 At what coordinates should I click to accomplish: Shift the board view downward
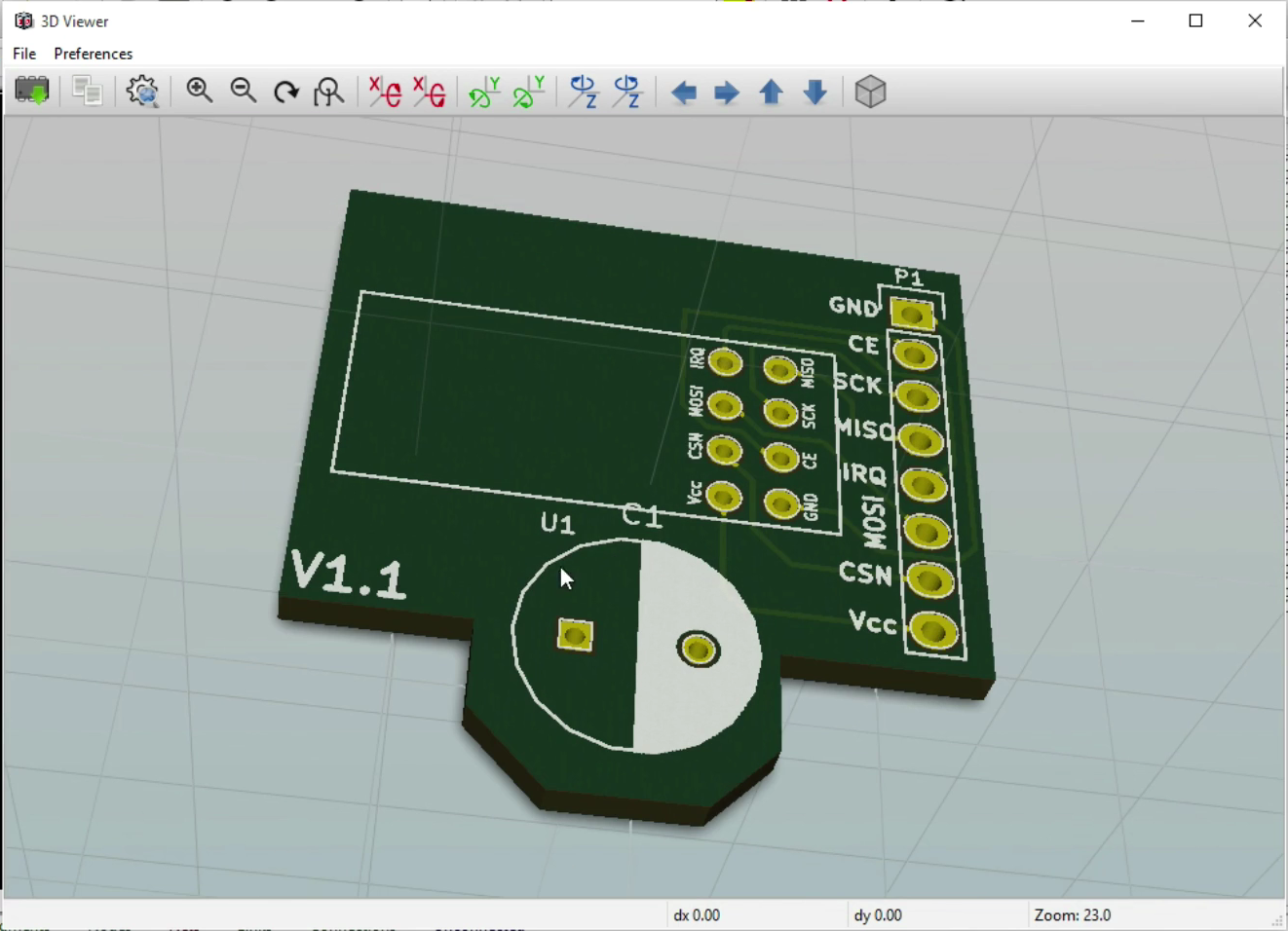tap(814, 91)
